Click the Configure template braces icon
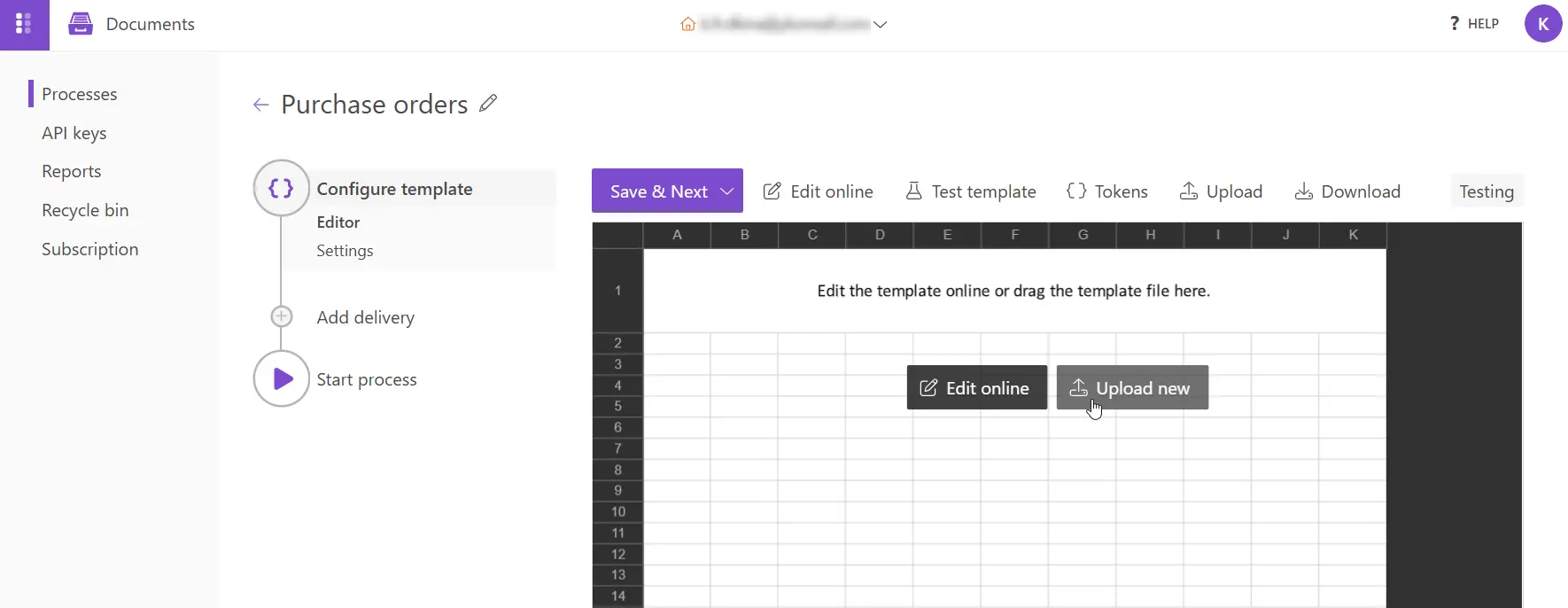 pos(281,188)
